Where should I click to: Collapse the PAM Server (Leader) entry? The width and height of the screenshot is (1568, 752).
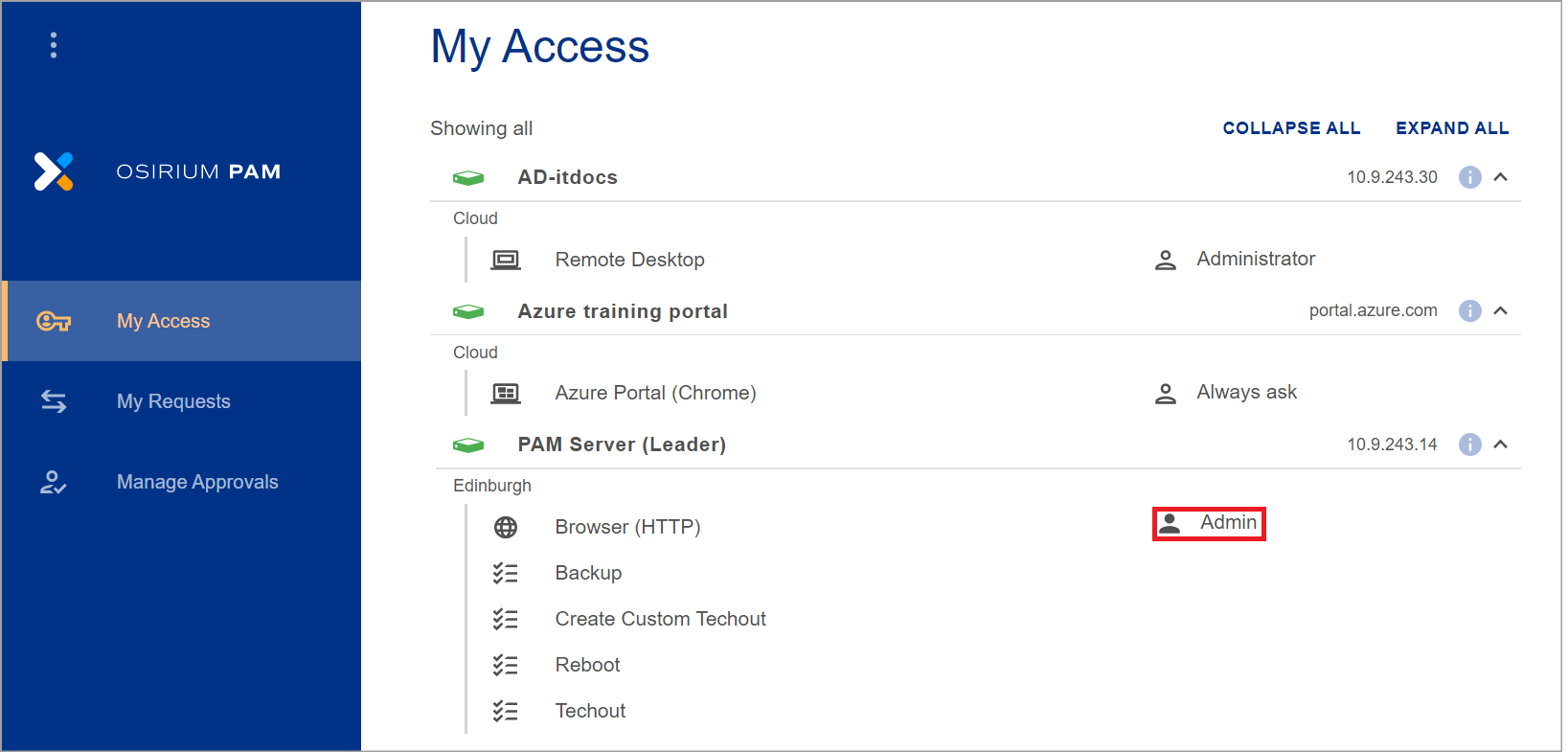pyautogui.click(x=1502, y=444)
